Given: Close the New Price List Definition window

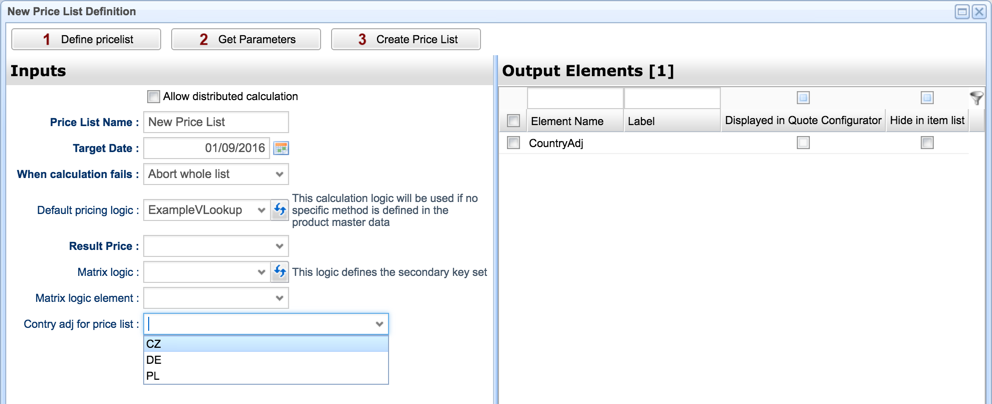Looking at the screenshot, I should [979, 12].
